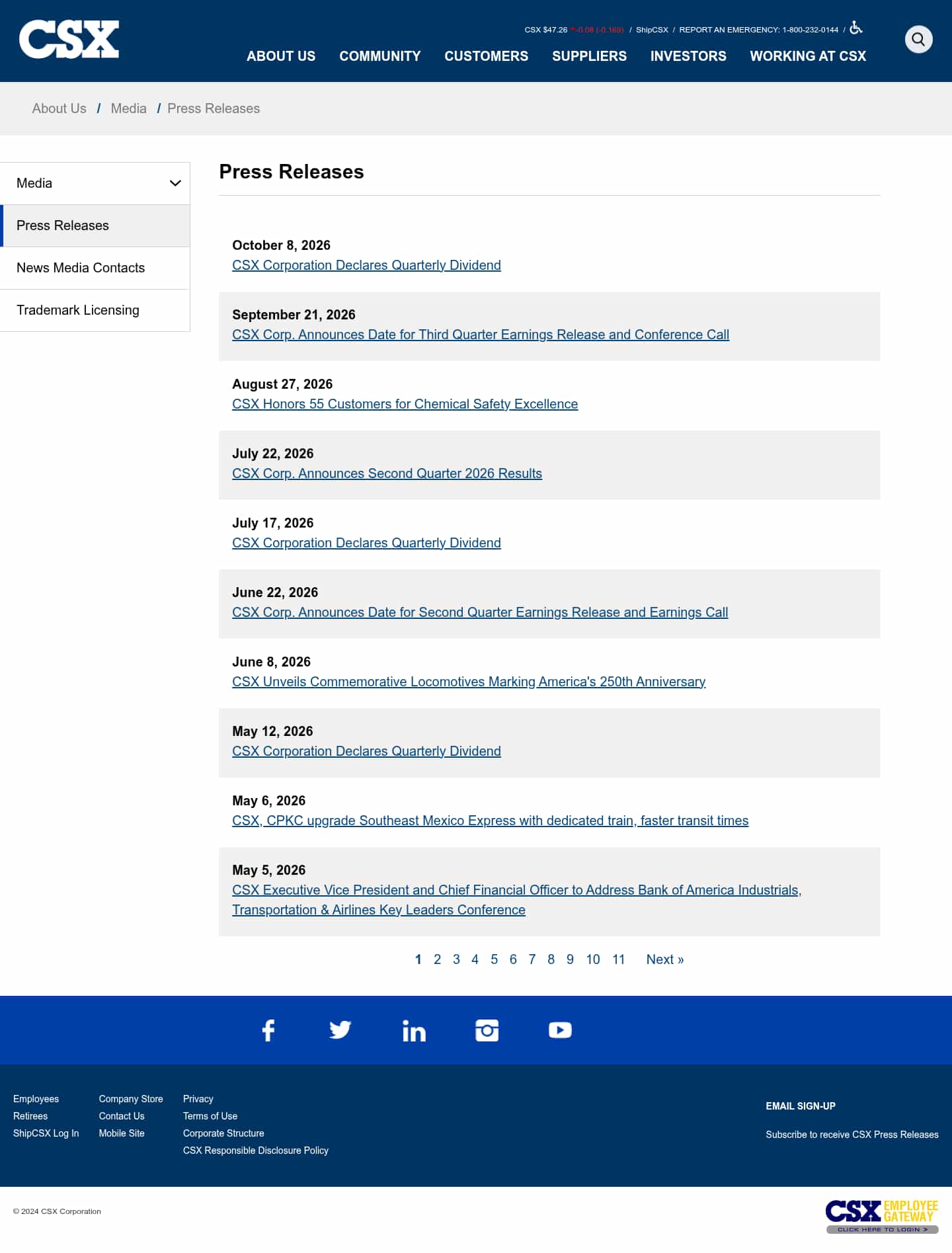Open CSX Instagram camera icon
This screenshot has height=1253, width=952.
tap(487, 1030)
